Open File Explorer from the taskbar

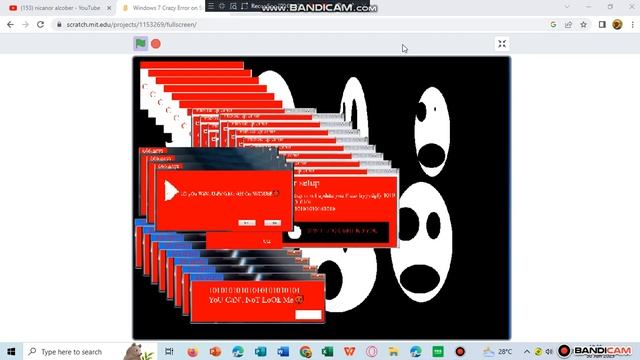point(393,351)
